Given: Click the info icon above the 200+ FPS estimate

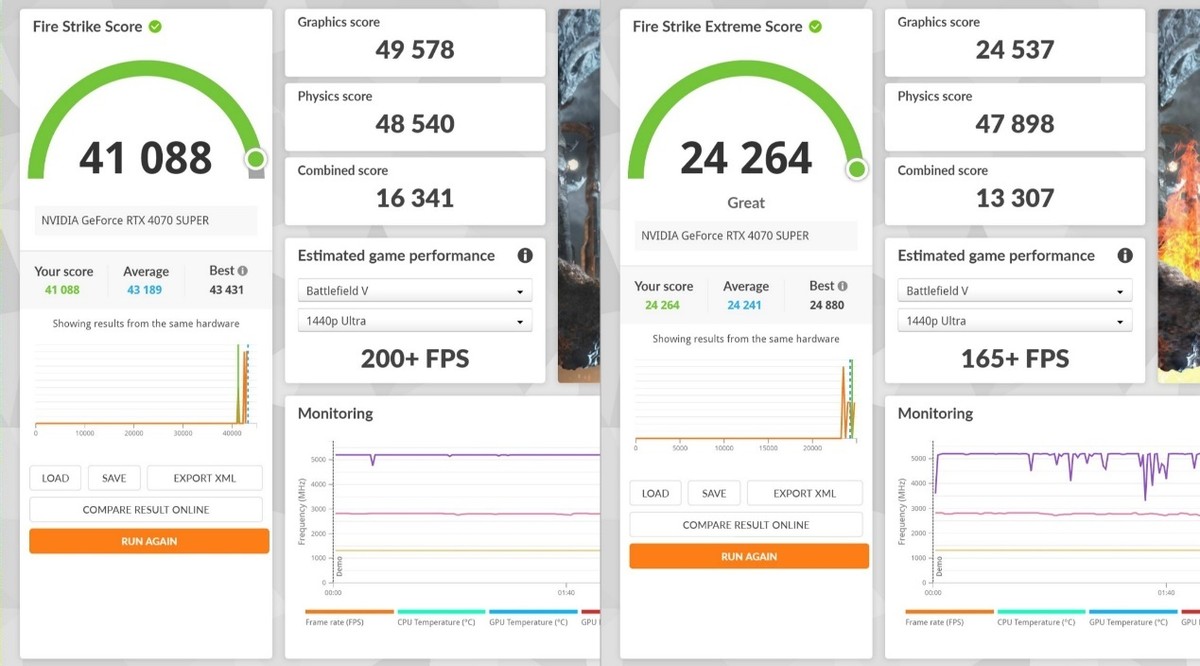Looking at the screenshot, I should (525, 256).
